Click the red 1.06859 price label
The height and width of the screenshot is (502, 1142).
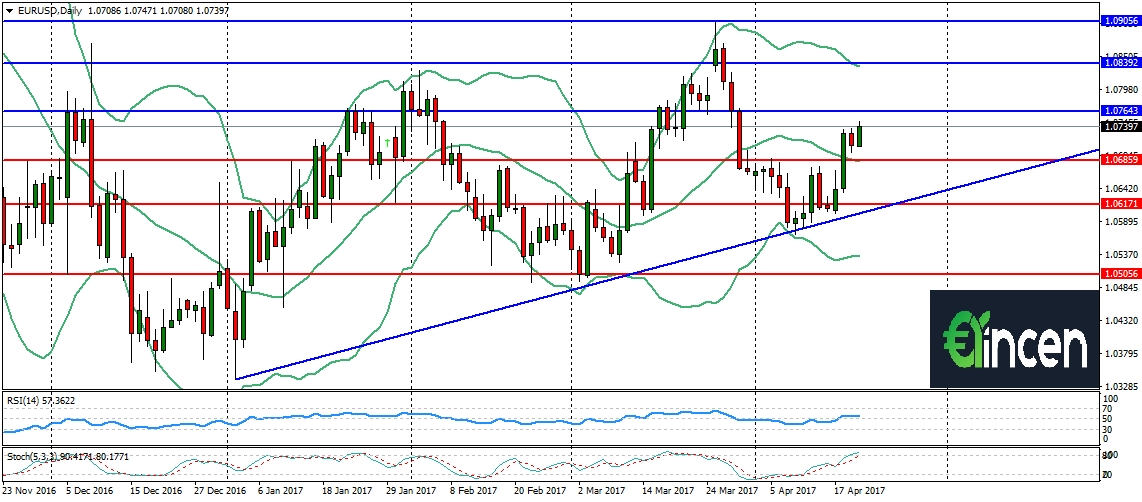tap(1122, 160)
